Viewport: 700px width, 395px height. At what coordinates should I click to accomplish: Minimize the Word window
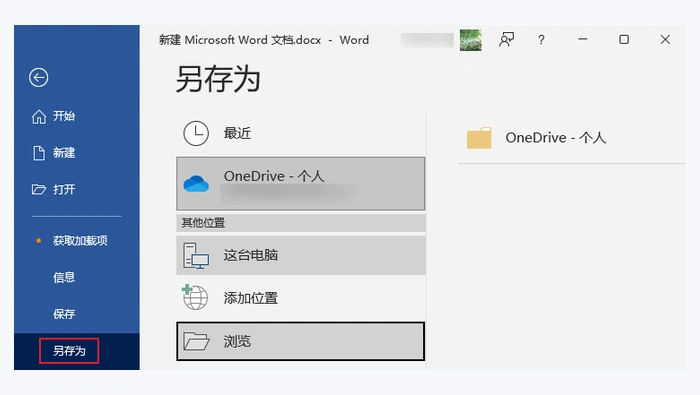(x=583, y=39)
